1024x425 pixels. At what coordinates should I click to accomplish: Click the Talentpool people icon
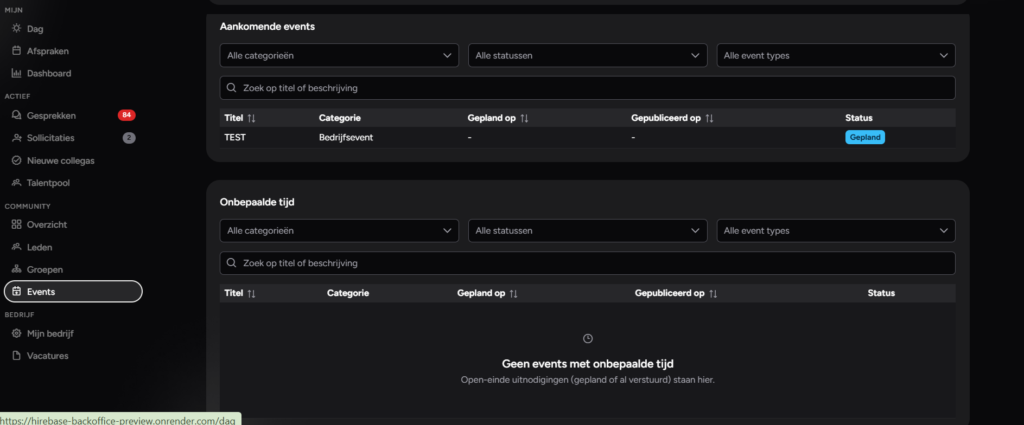tap(17, 183)
